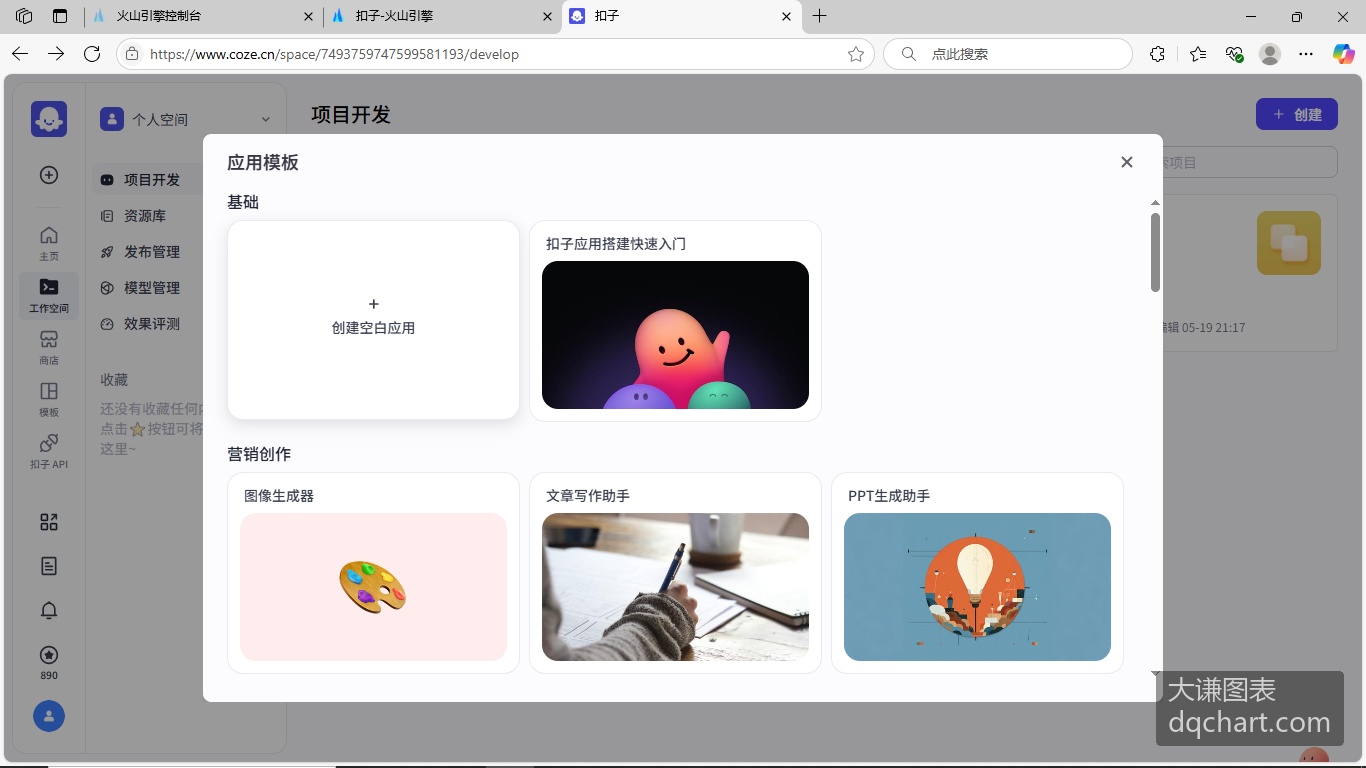This screenshot has width=1366, height=768.
Task: Click the browser address bar URL
Action: [334, 54]
